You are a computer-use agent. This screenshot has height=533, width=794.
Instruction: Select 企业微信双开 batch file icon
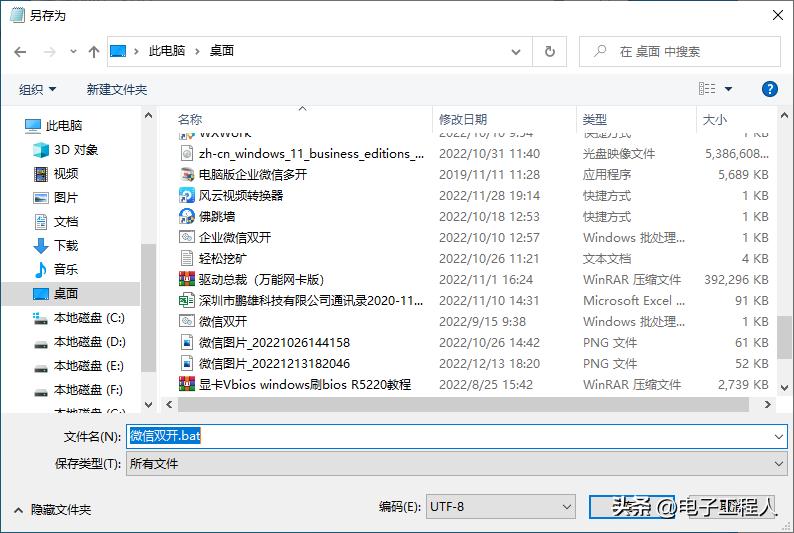coord(187,237)
